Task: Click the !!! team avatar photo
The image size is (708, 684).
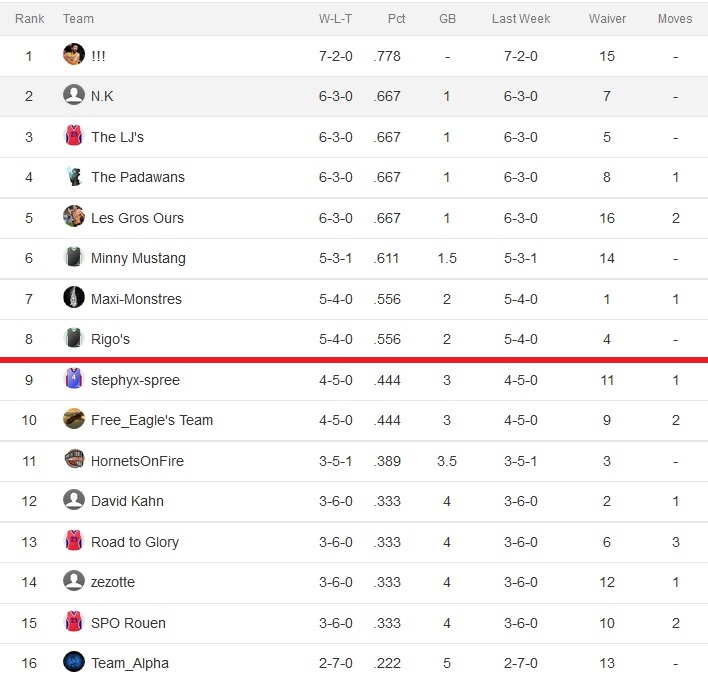Action: point(74,55)
